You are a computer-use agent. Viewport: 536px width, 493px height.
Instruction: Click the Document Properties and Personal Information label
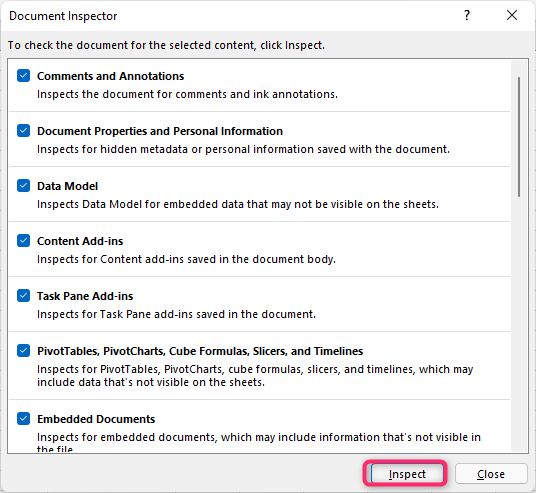160,131
